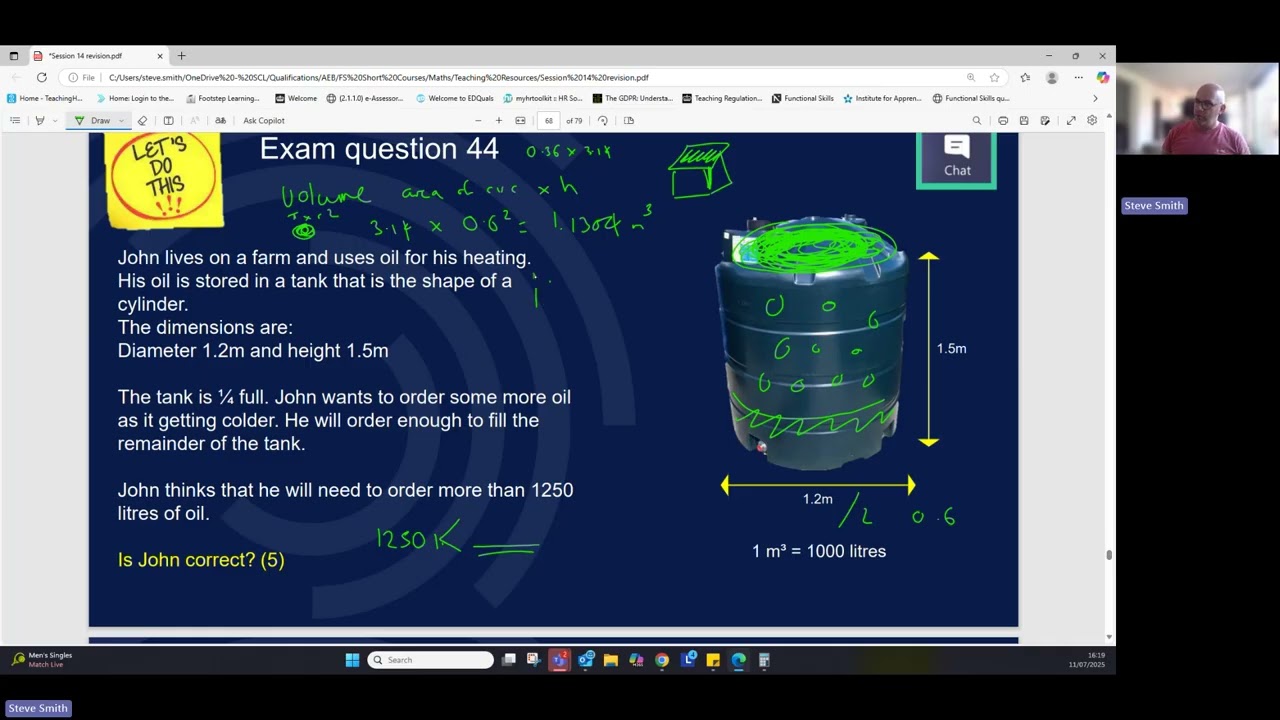Click the Translate icon in PDF toolbar
1280x720 pixels.
click(x=220, y=120)
